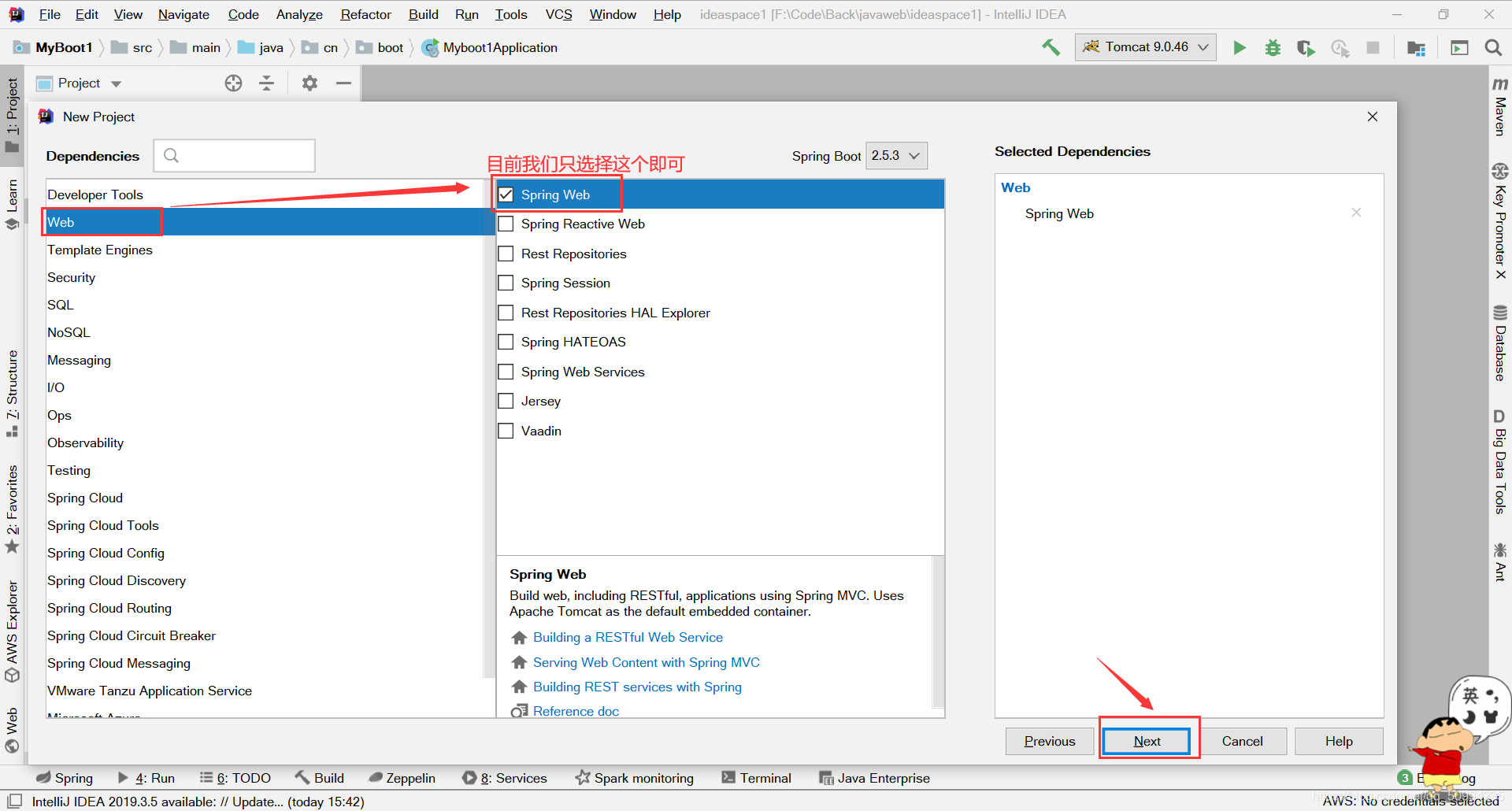Click the status bar tool windows toggle icon
1512x811 pixels.
click(x=14, y=801)
